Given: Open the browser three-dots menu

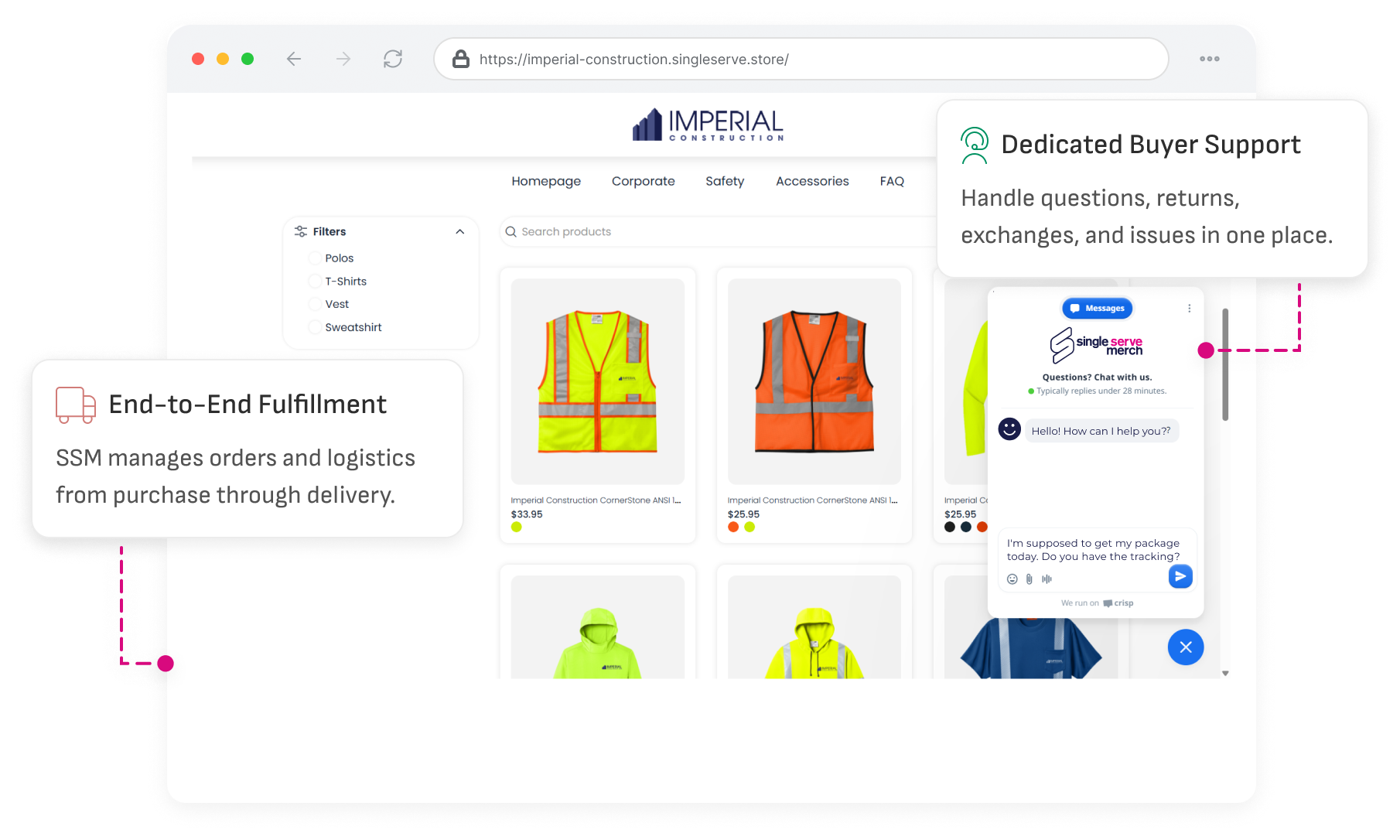Looking at the screenshot, I should (1210, 59).
